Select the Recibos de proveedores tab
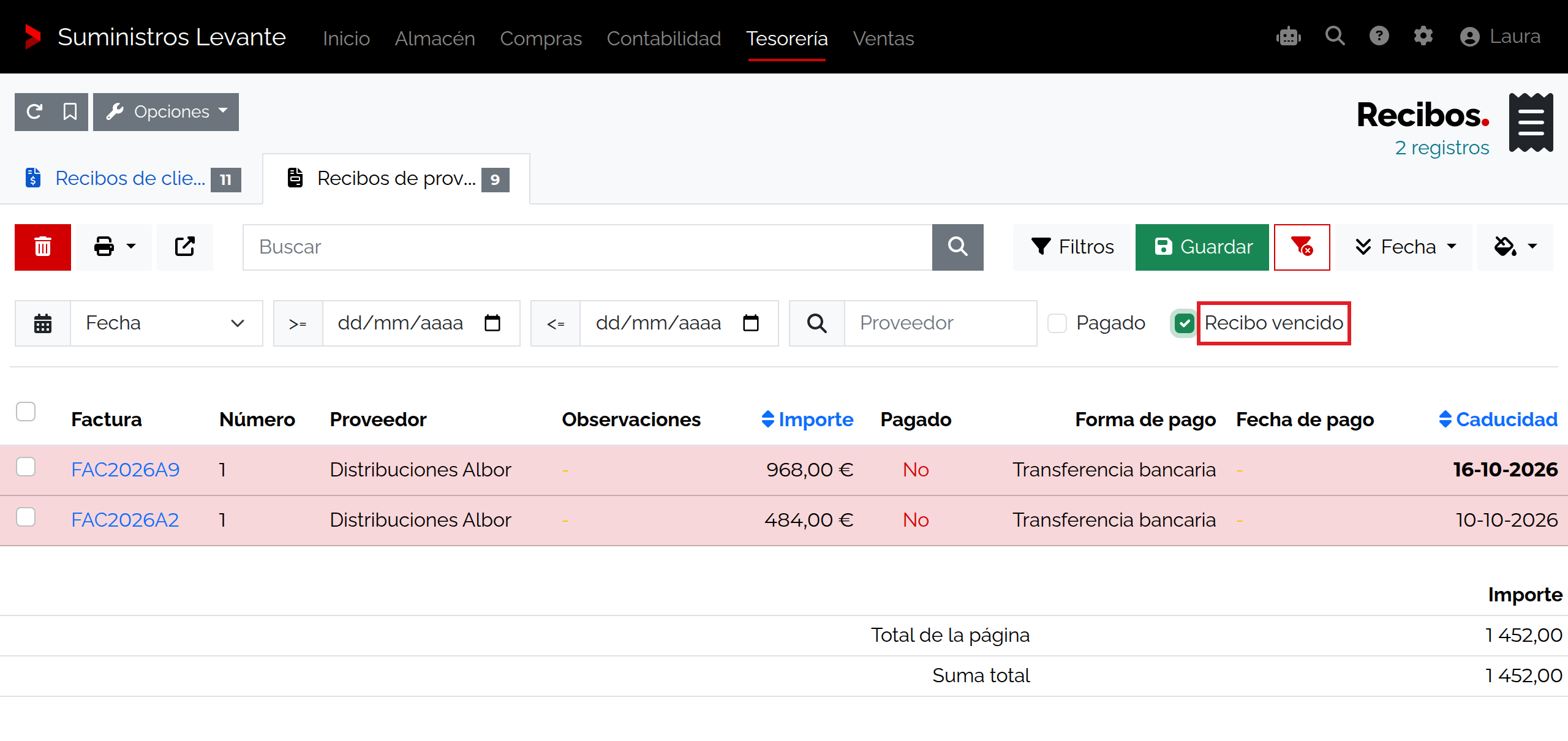Screen dimensions: 1568x741 point(397,178)
